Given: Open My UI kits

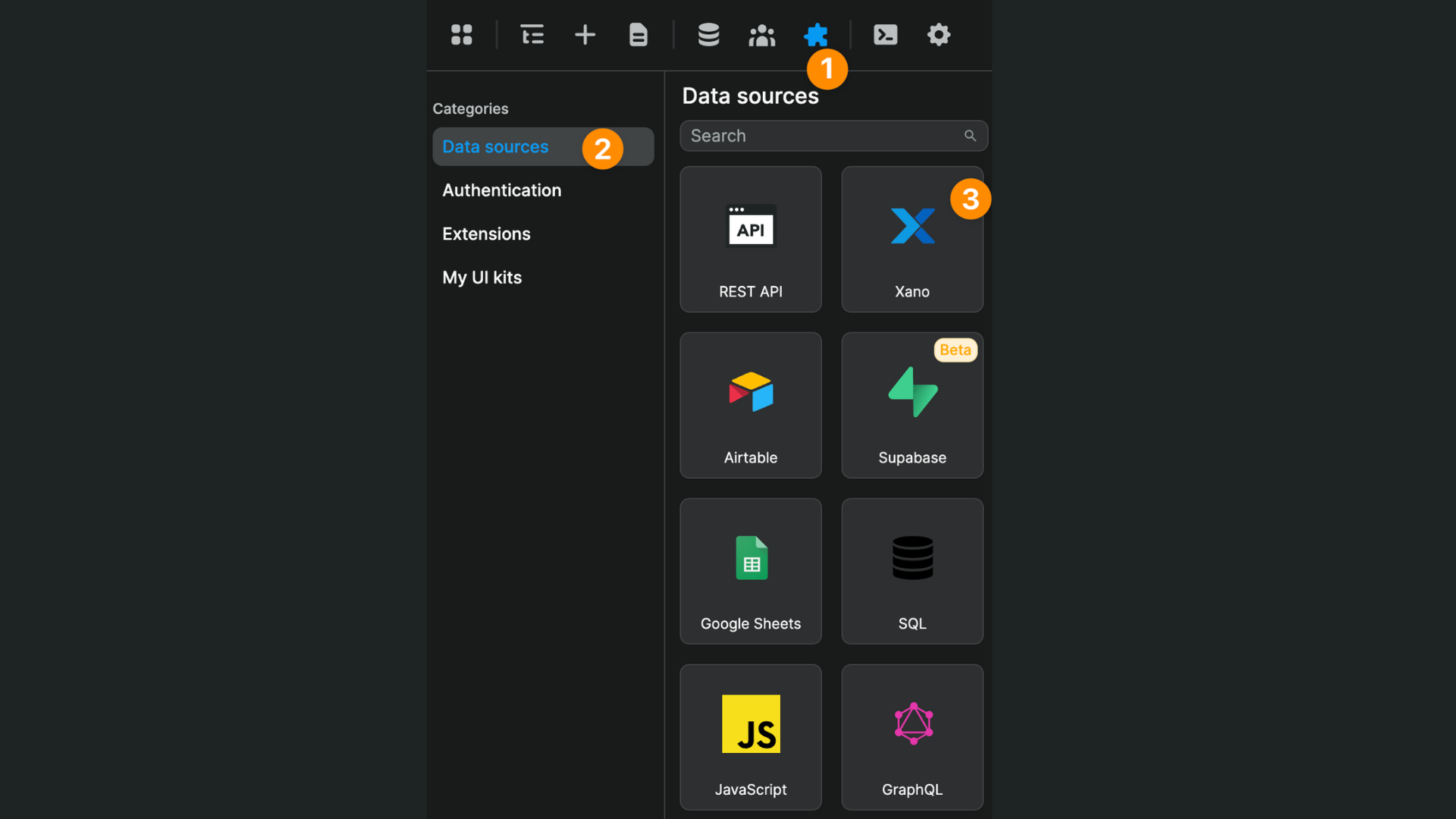Looking at the screenshot, I should click(x=482, y=278).
